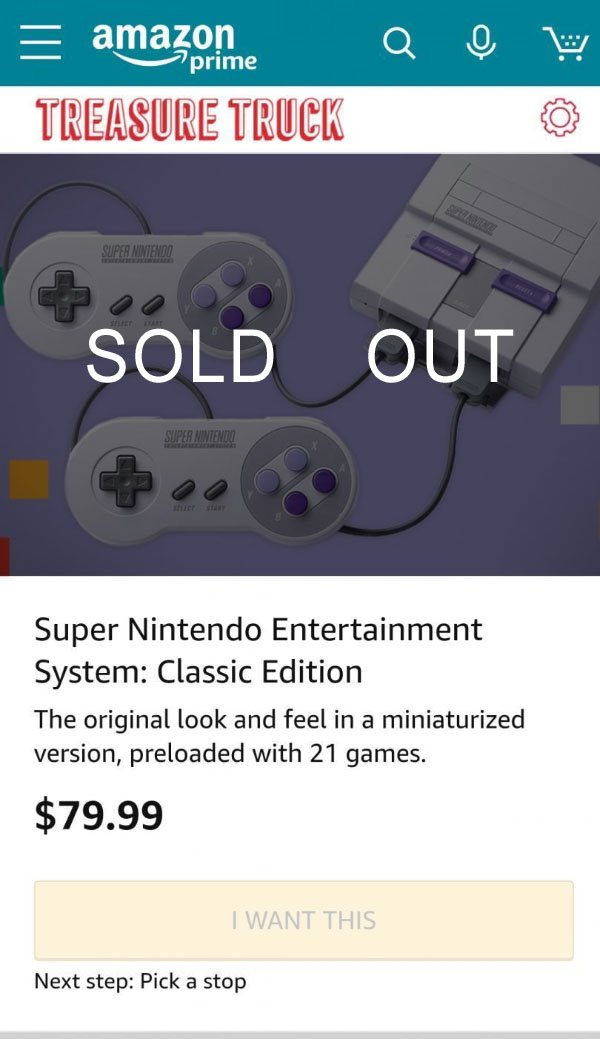Screen dimensions: 600x1039
Task: Tap the Next step: Pick a stop text
Action: [140, 981]
